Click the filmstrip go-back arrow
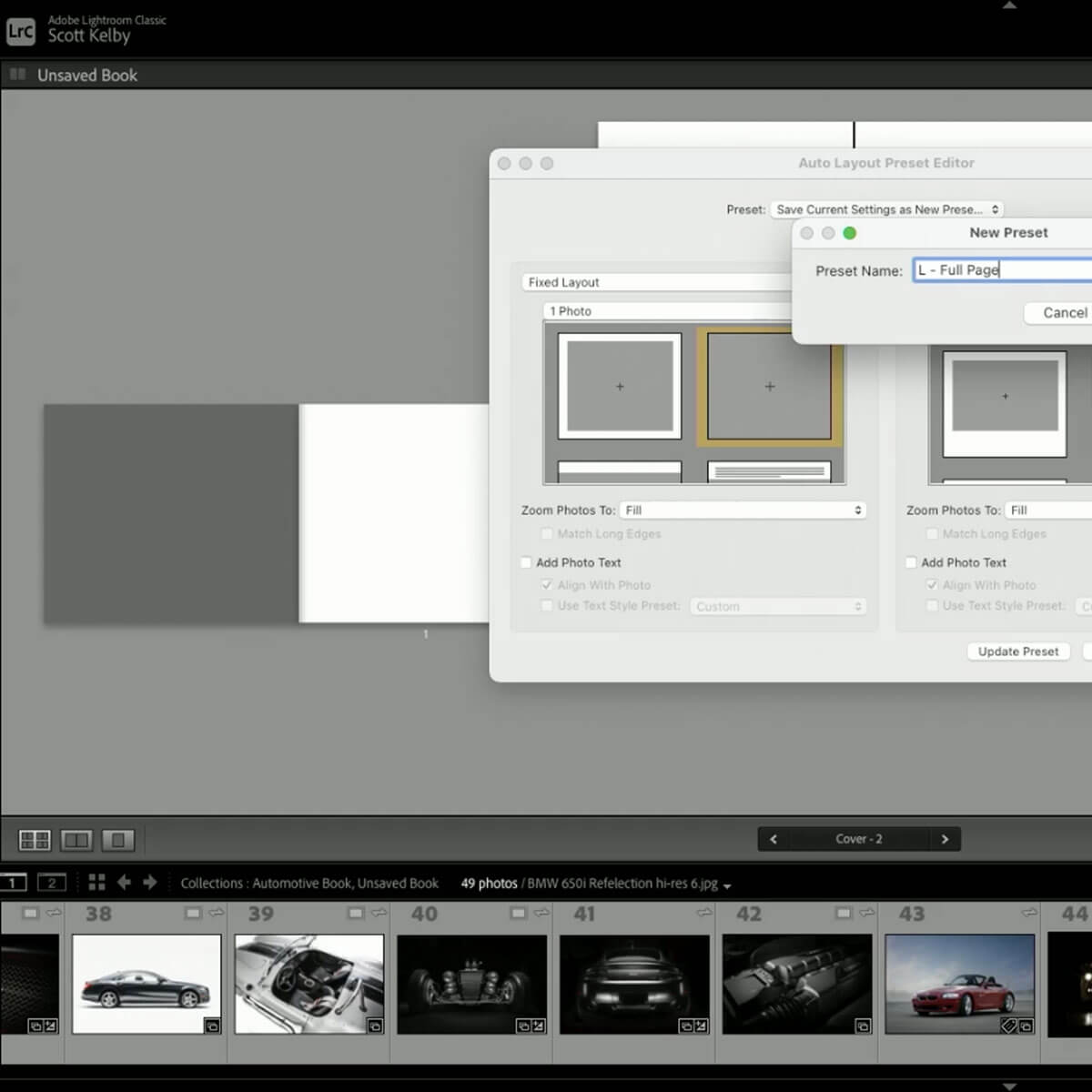This screenshot has height=1092, width=1092. [x=124, y=882]
